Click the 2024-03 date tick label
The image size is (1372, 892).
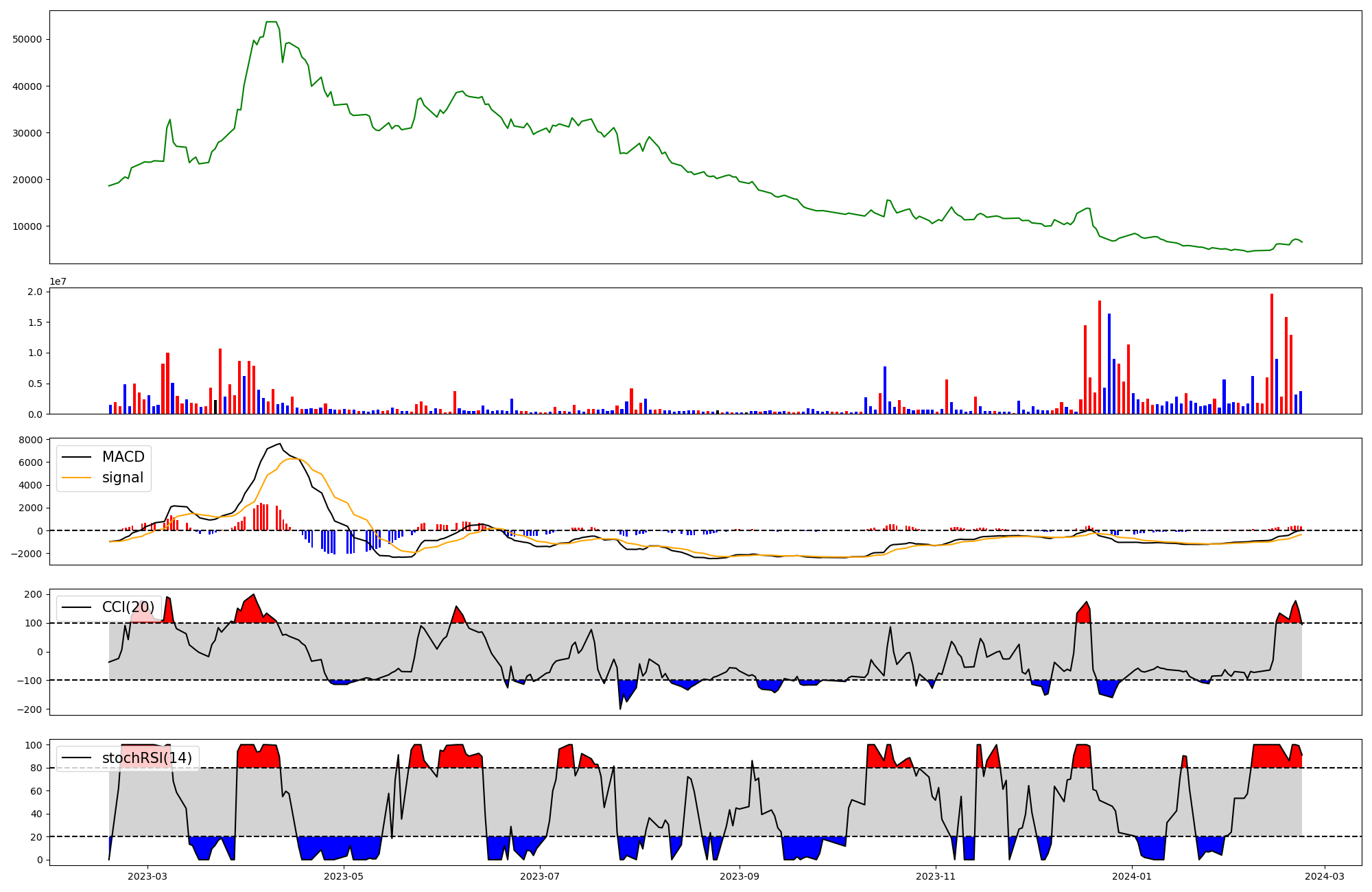pyautogui.click(x=1324, y=876)
